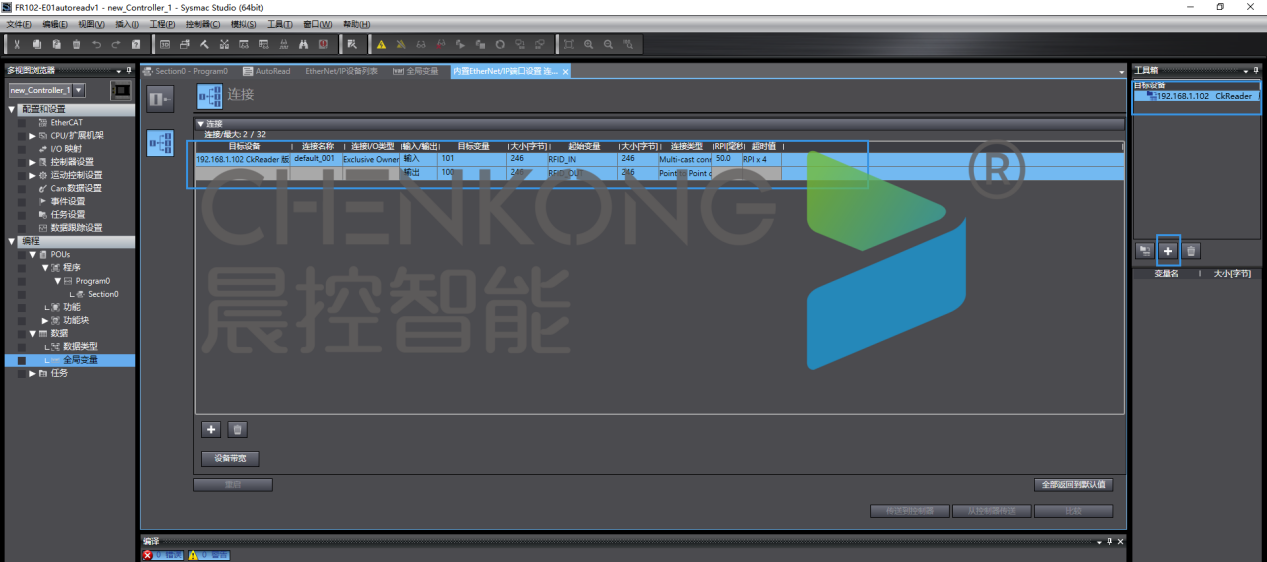This screenshot has height=562, width=1267.
Task: Click the toolbox trash delete icon
Action: click(1190, 251)
